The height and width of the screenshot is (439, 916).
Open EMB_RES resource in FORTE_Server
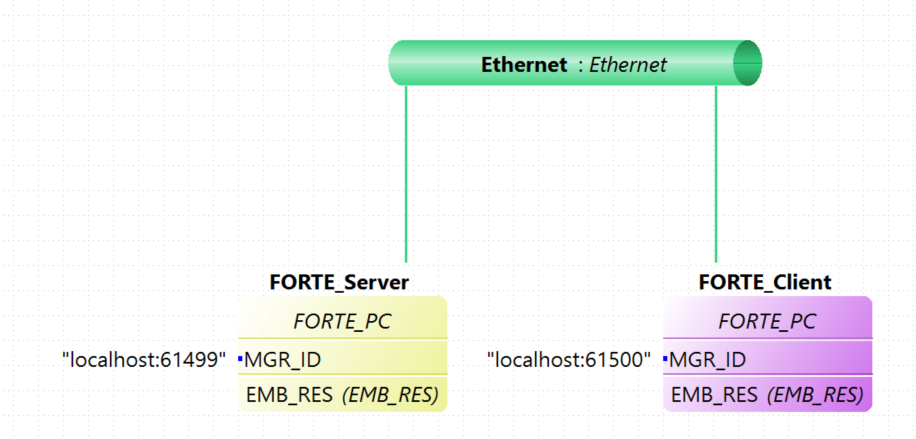(x=342, y=395)
